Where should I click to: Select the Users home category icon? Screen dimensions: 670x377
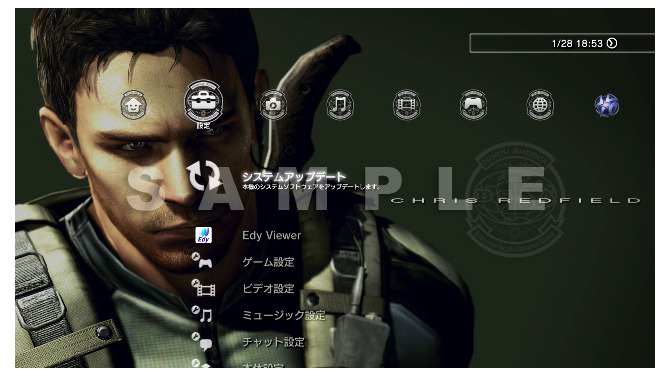pyautogui.click(x=133, y=105)
